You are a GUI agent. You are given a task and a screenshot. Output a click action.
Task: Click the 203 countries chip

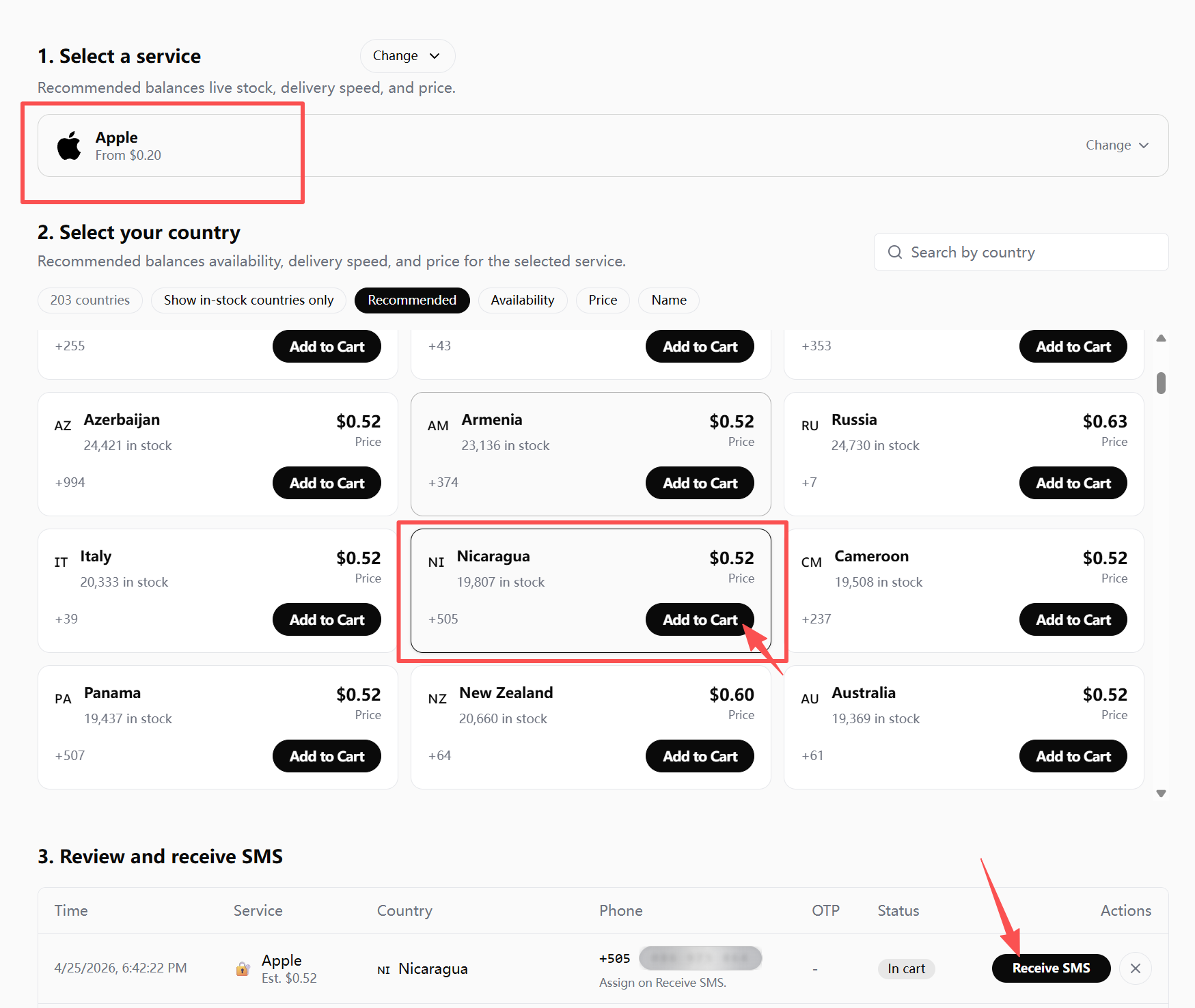90,300
